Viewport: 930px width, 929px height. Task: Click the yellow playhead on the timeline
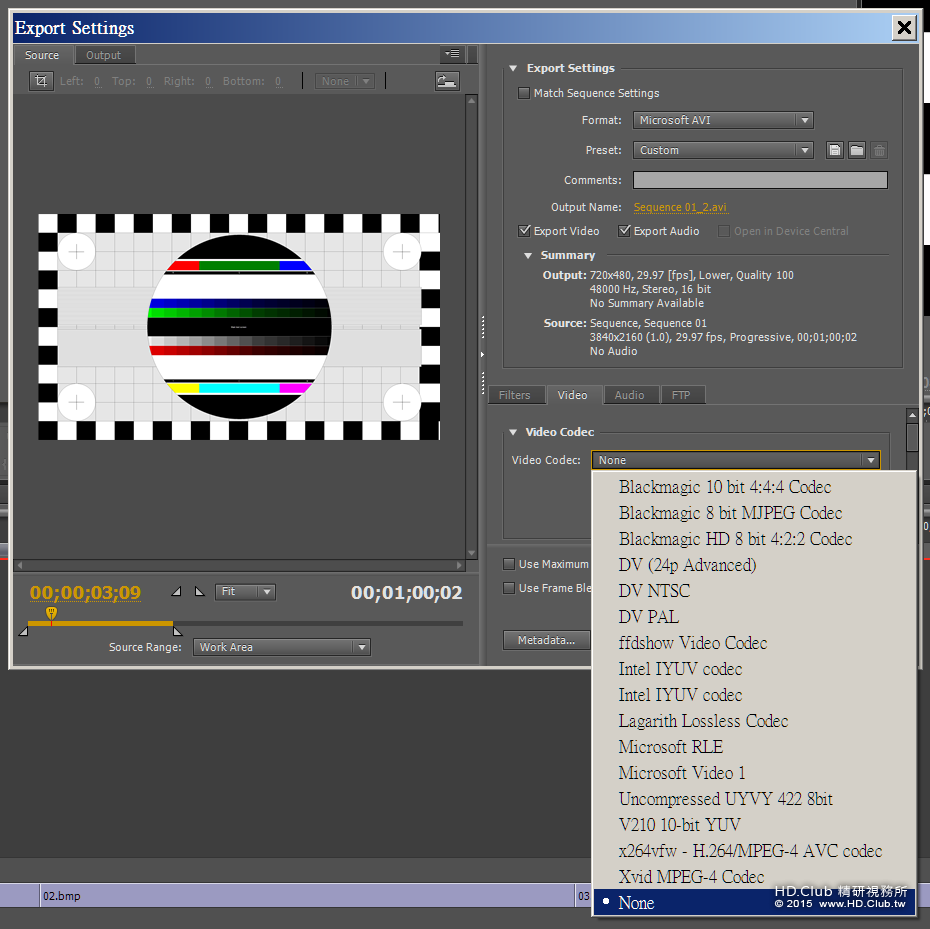coord(51,614)
